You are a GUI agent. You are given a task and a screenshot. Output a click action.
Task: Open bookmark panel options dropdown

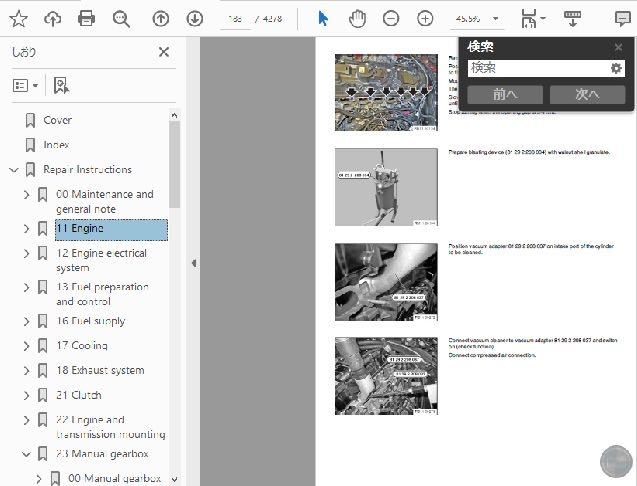tap(26, 85)
